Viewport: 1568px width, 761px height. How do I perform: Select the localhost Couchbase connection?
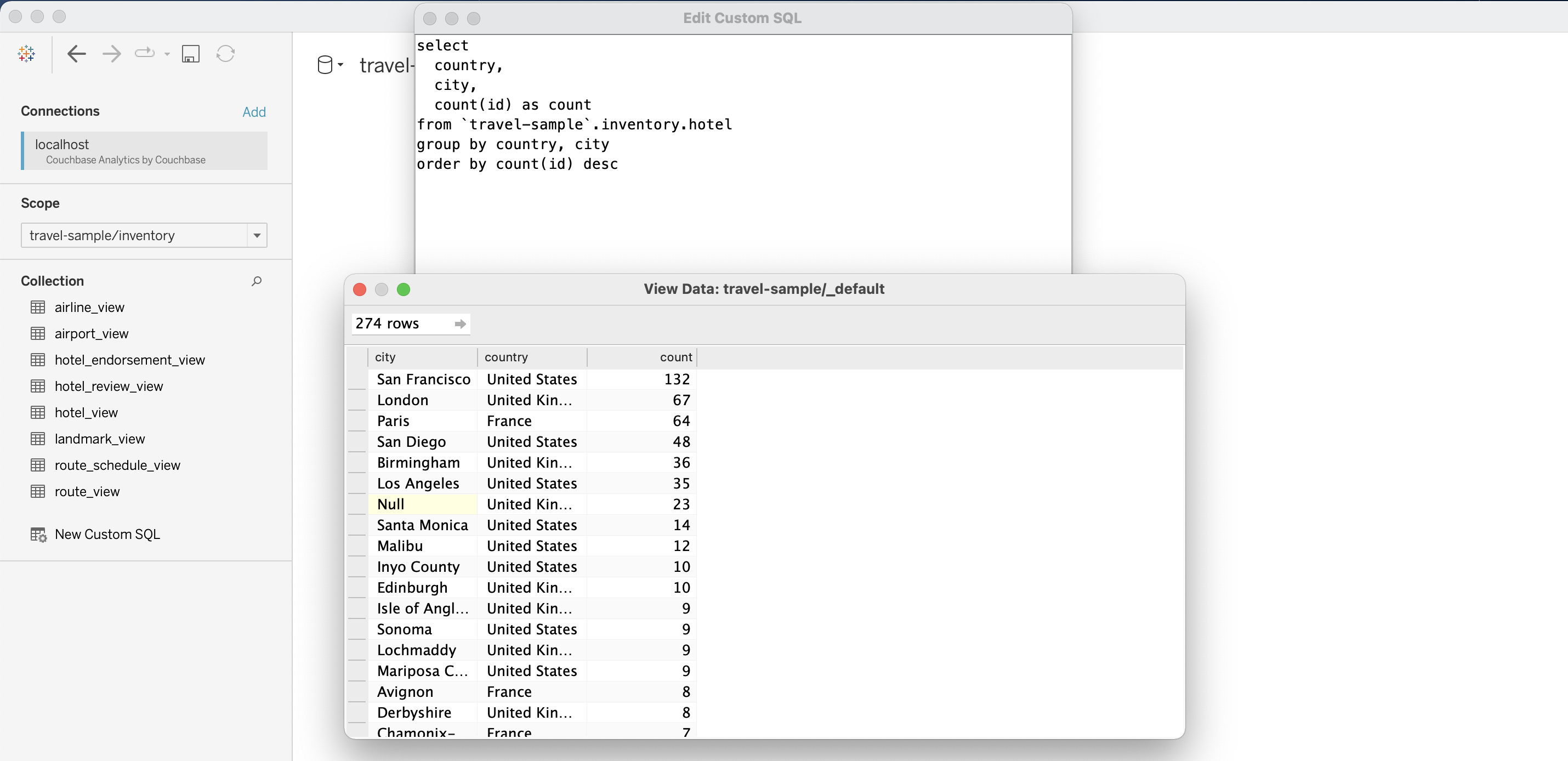(144, 151)
